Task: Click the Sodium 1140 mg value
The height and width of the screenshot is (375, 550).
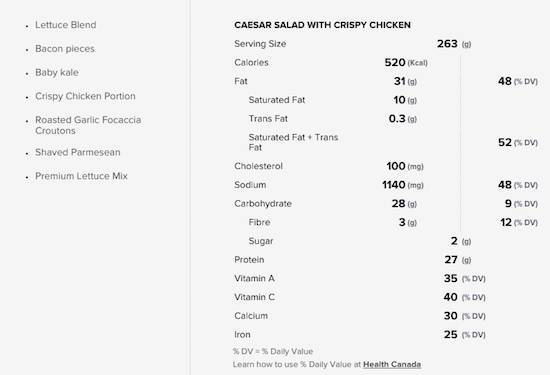Action: [403, 185]
